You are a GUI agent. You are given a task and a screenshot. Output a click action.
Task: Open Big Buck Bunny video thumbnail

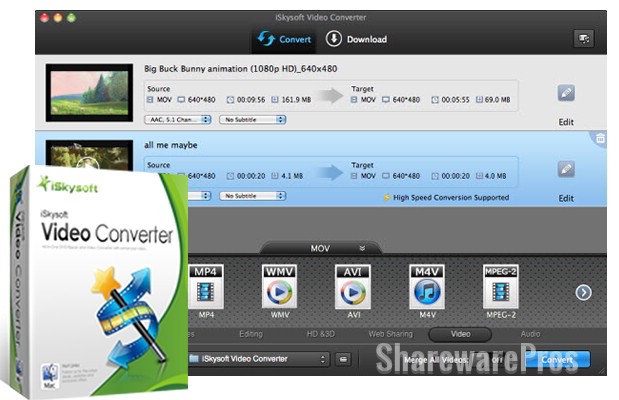(89, 92)
